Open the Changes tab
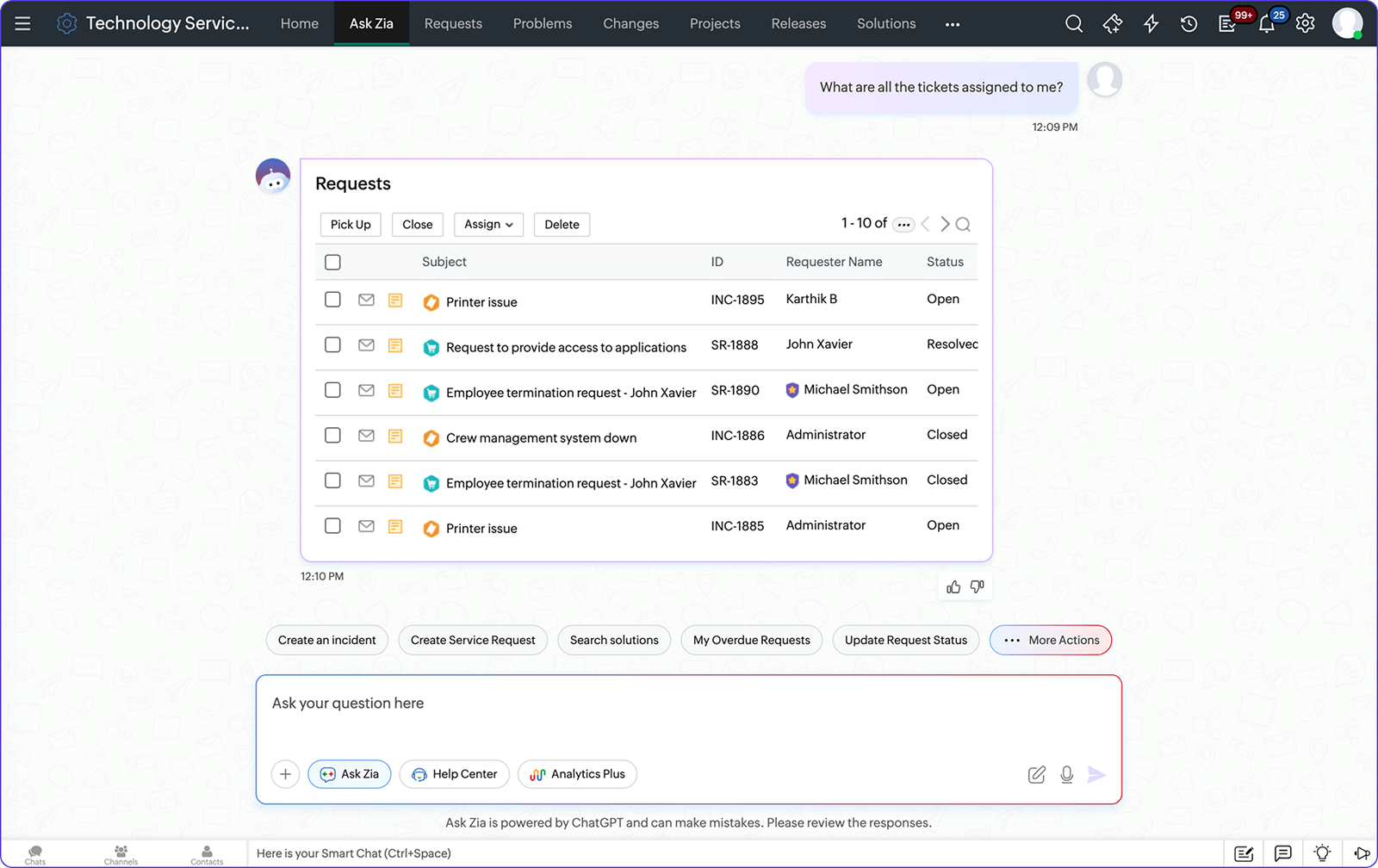This screenshot has height=868, width=1378. (631, 23)
